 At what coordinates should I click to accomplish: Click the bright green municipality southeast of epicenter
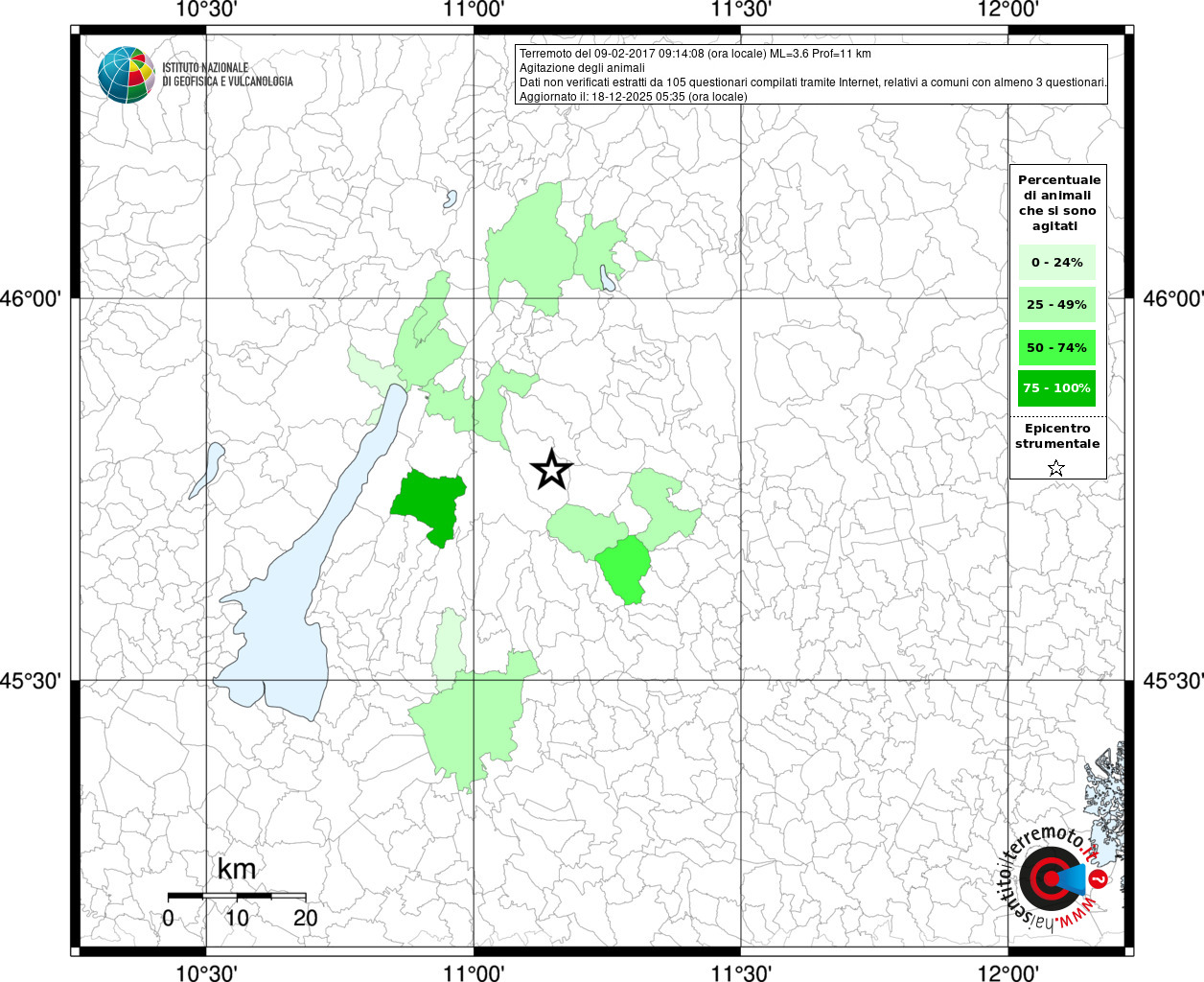(625, 568)
